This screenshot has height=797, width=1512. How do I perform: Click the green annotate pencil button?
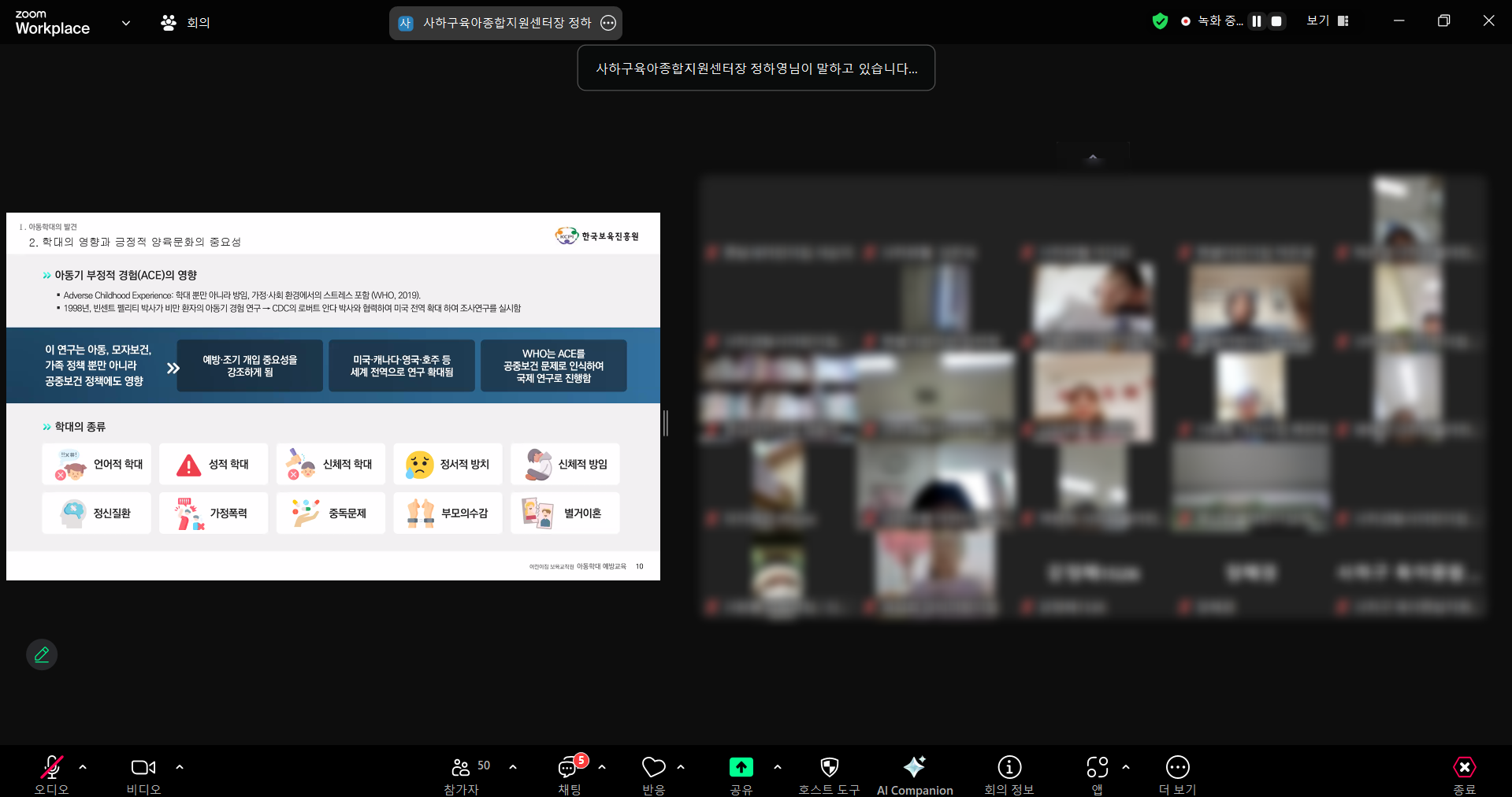42,654
